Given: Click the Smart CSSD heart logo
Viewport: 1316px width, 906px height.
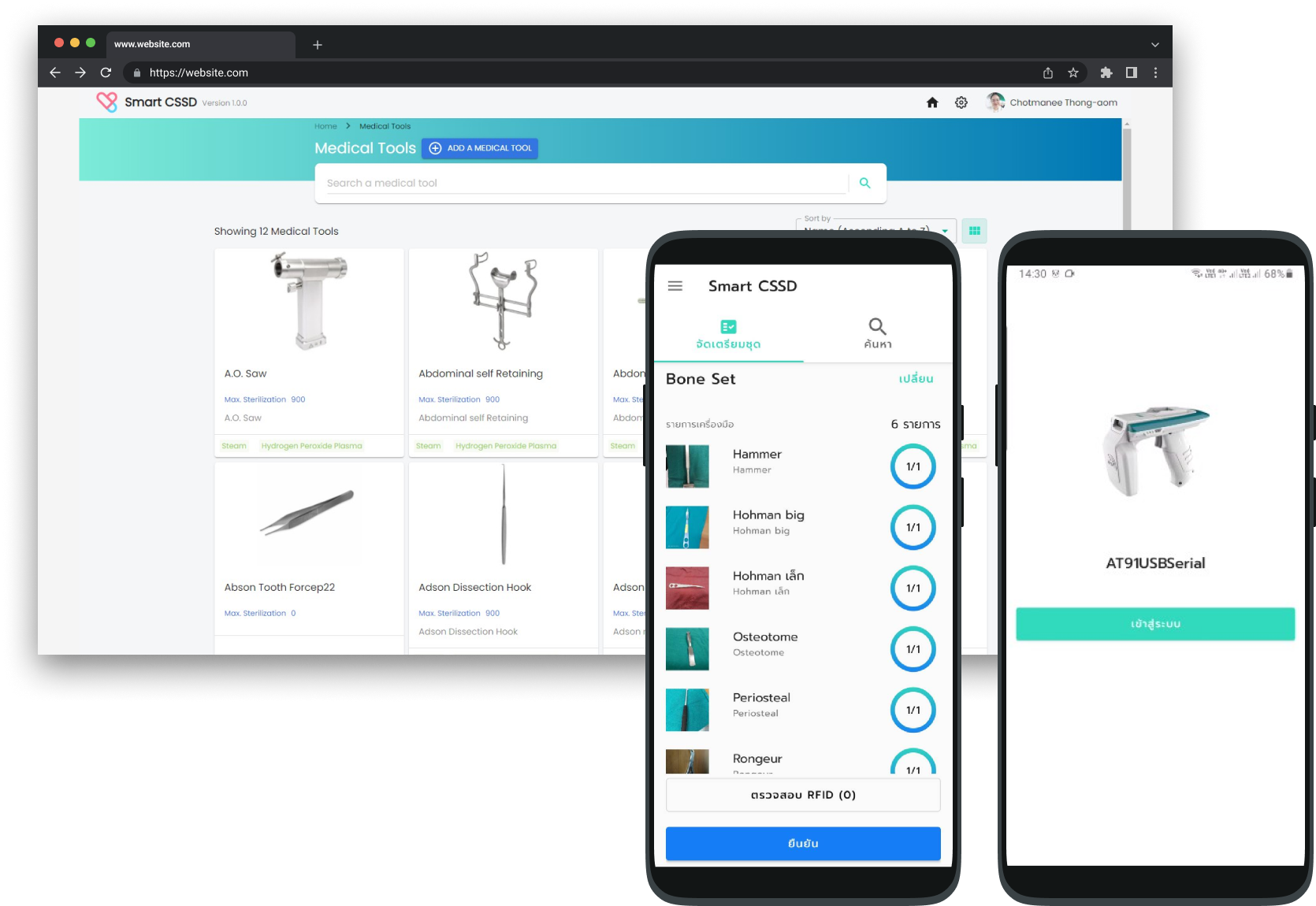Looking at the screenshot, I should point(106,102).
